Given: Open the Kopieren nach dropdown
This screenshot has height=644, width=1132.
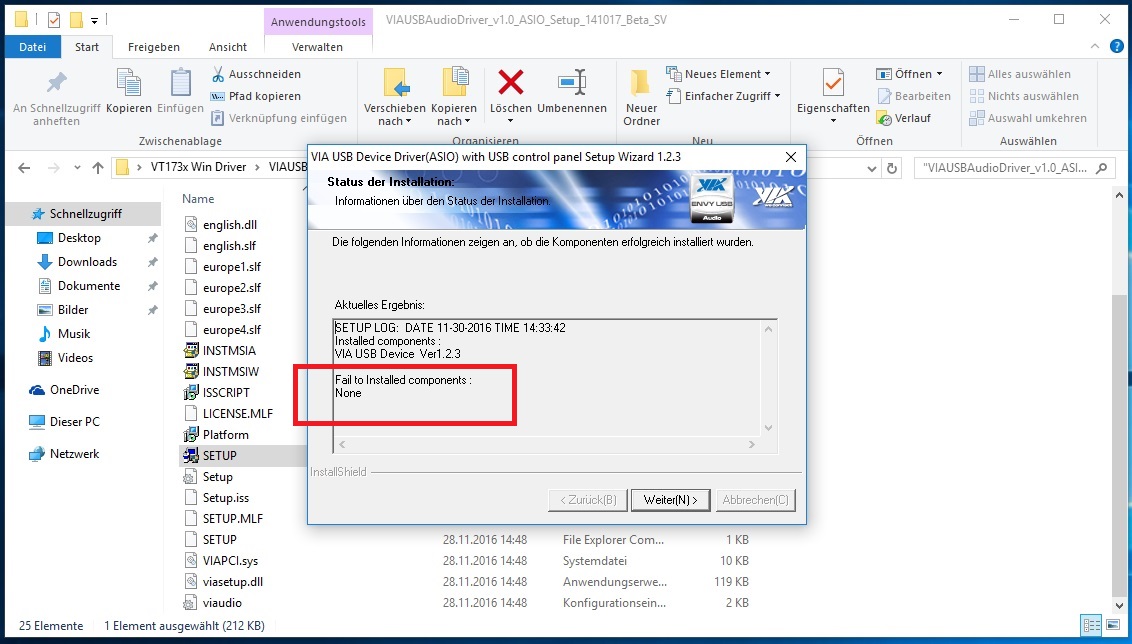Looking at the screenshot, I should tap(453, 121).
